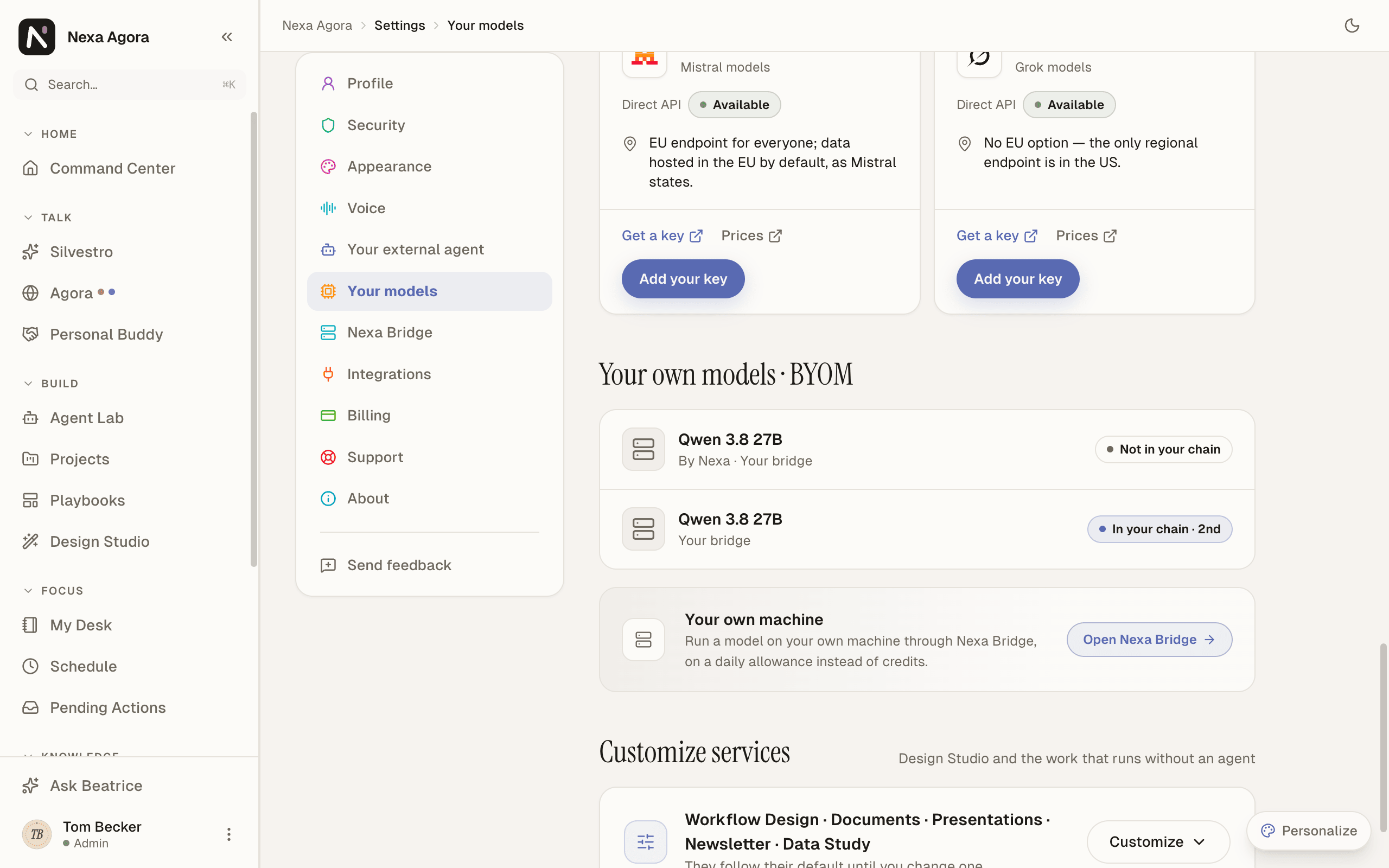
Task: Open the Customize dropdown
Action: coord(1158,841)
